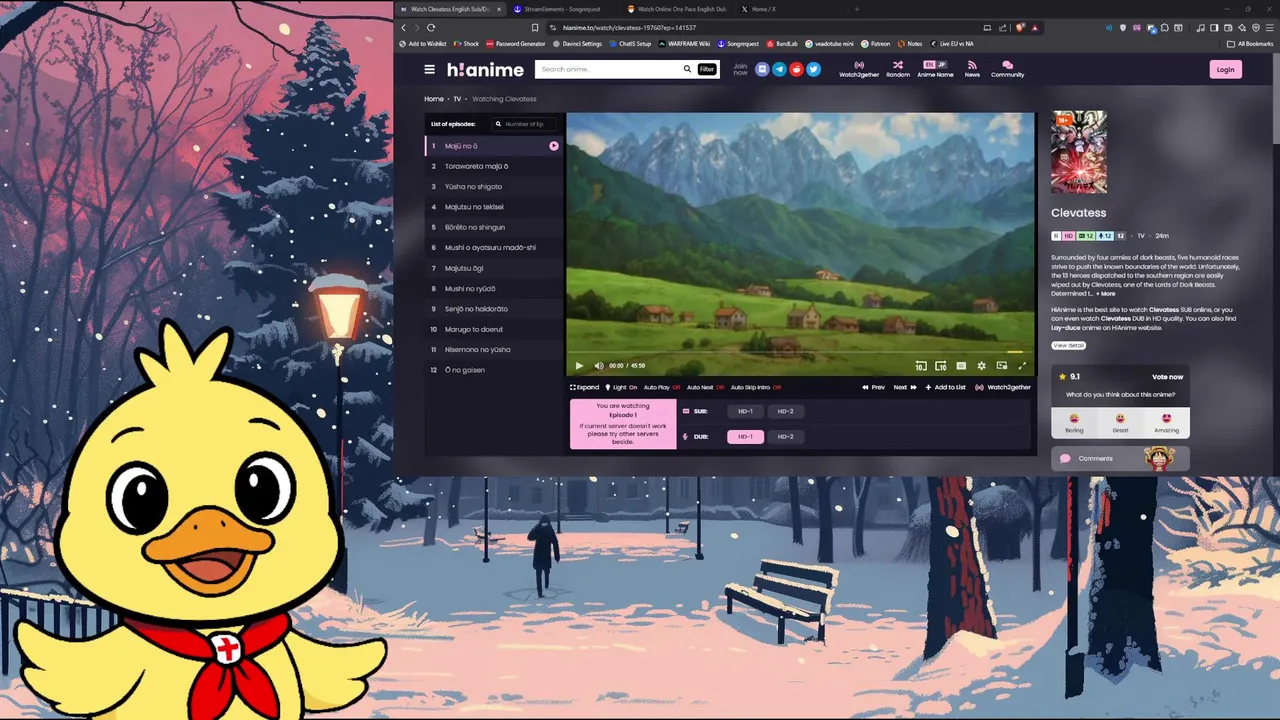Open the News section

click(972, 69)
